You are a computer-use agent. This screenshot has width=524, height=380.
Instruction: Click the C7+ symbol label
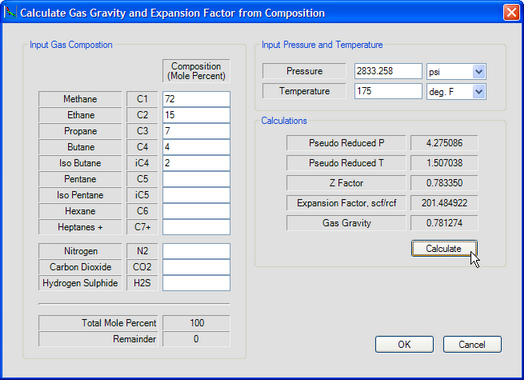(x=142, y=227)
